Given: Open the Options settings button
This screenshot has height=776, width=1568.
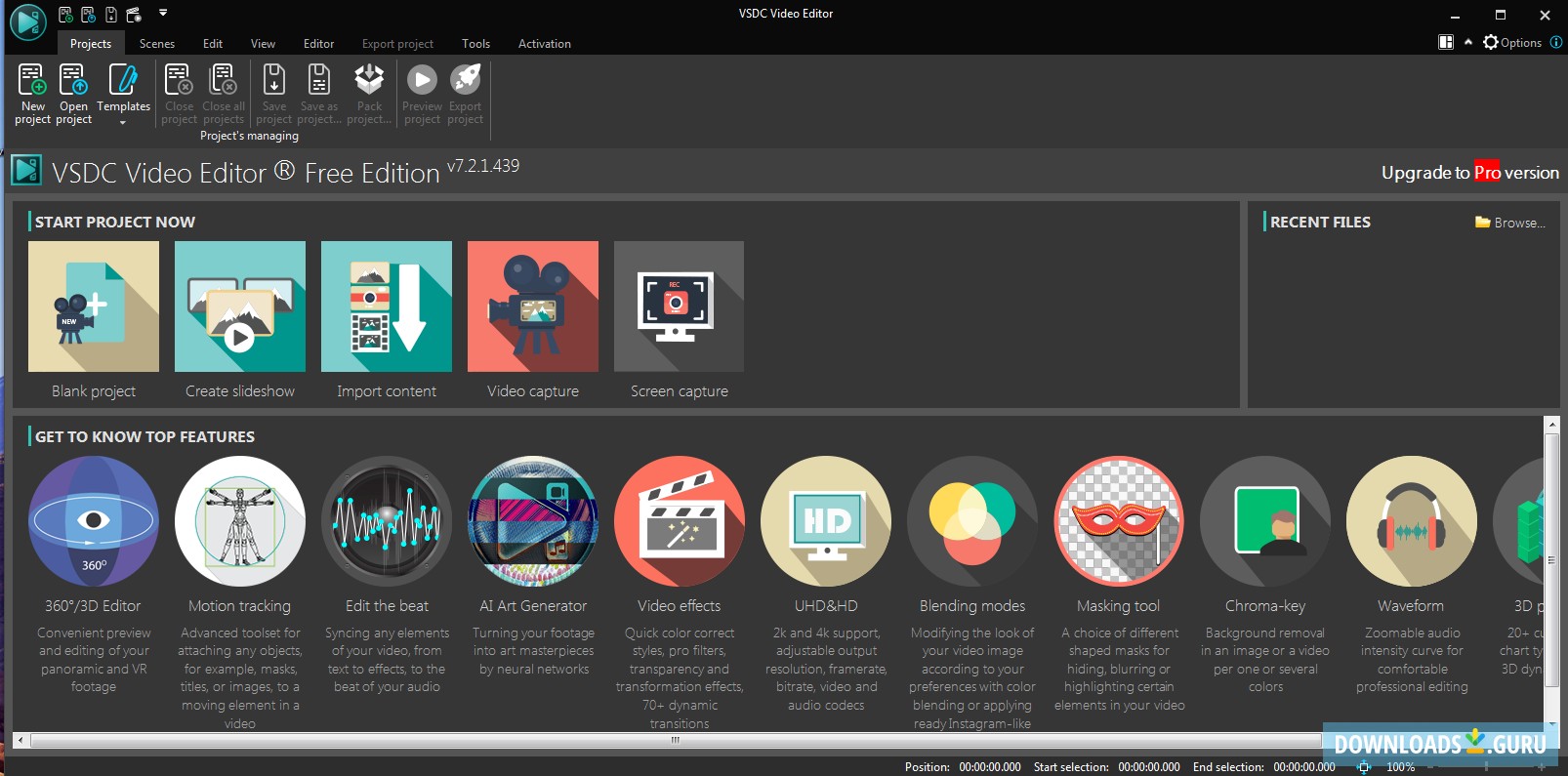Looking at the screenshot, I should [x=1512, y=42].
